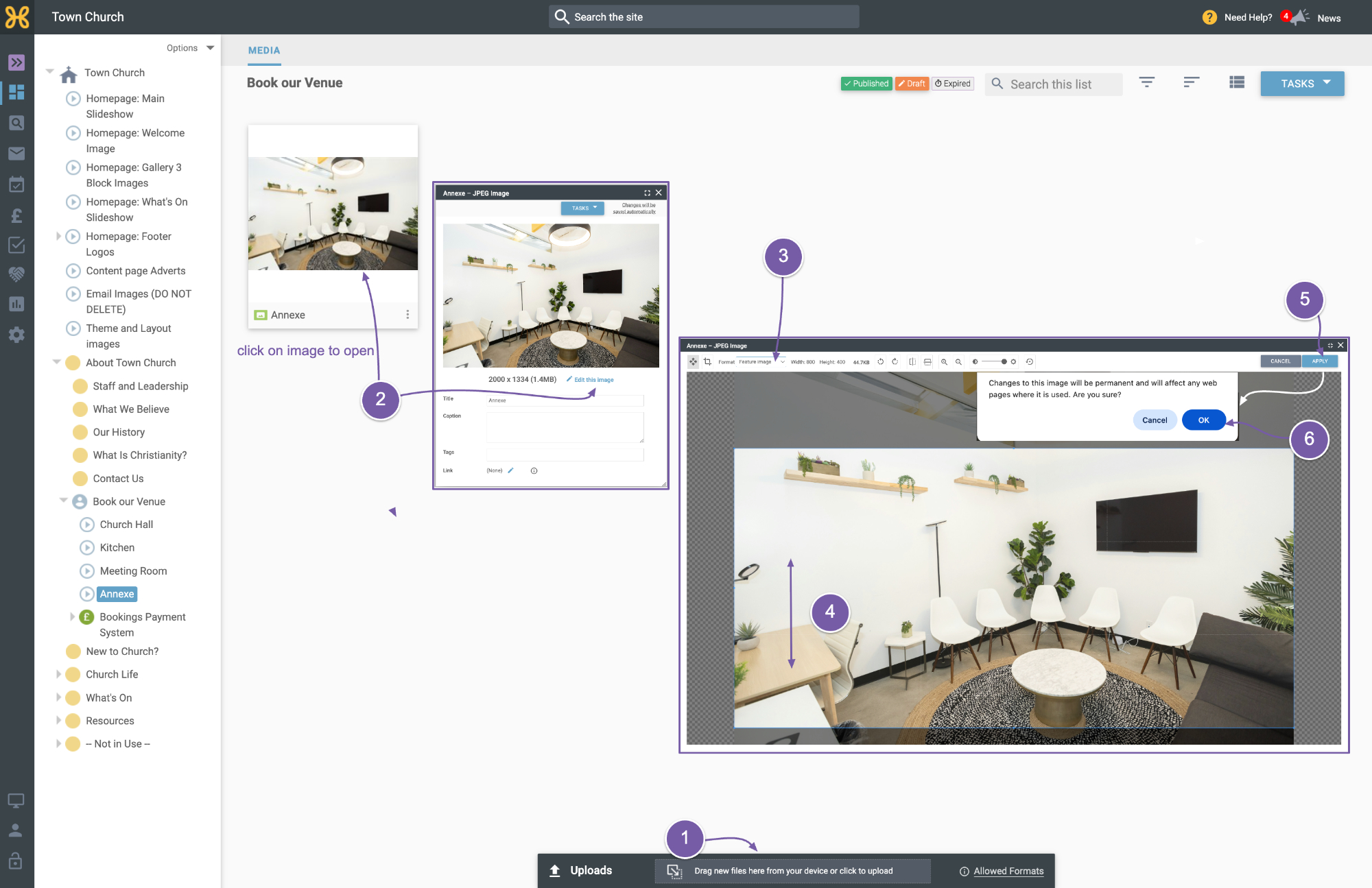Image resolution: width=1372 pixels, height=888 pixels.
Task: Click the yellow logo in top-left corner
Action: pyautogui.click(x=17, y=17)
